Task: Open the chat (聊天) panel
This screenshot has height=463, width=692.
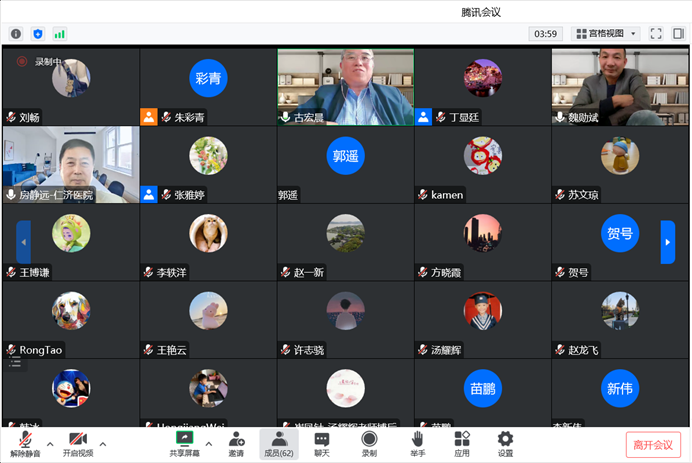Action: click(322, 443)
